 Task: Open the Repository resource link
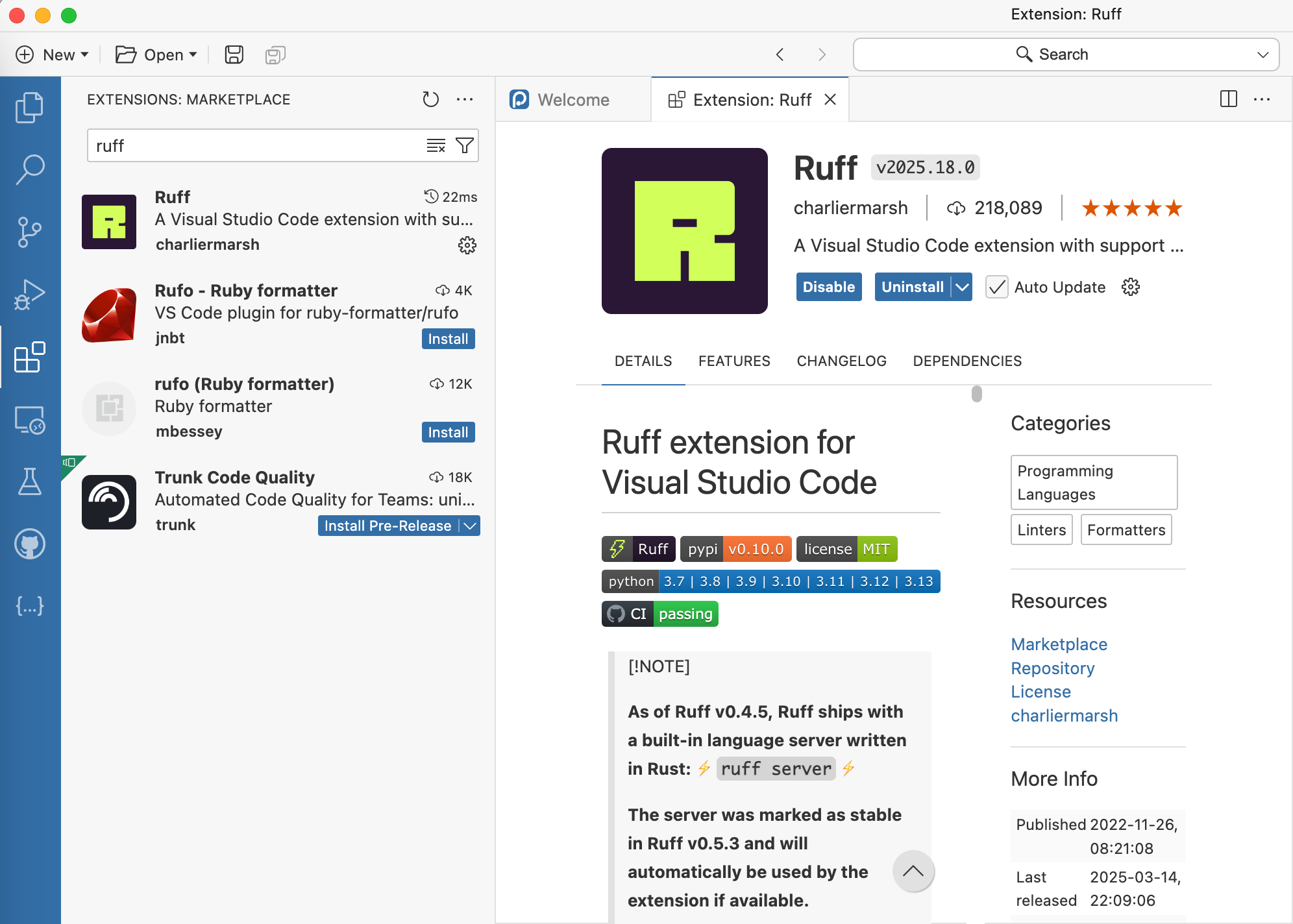(1052, 668)
